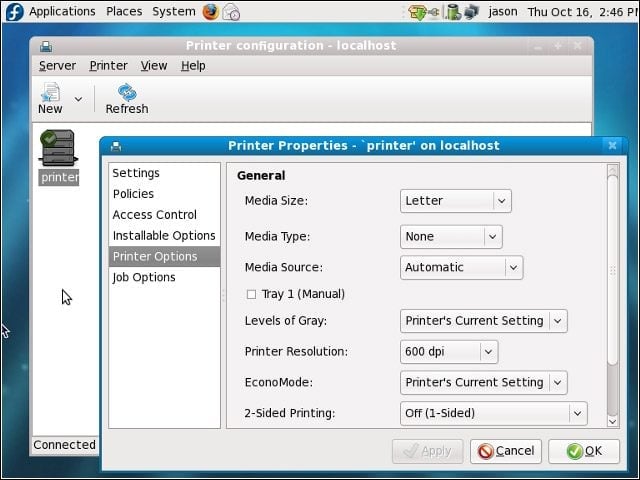The width and height of the screenshot is (640, 480).
Task: Click the Printer Properties title bar icon
Action: point(116,146)
